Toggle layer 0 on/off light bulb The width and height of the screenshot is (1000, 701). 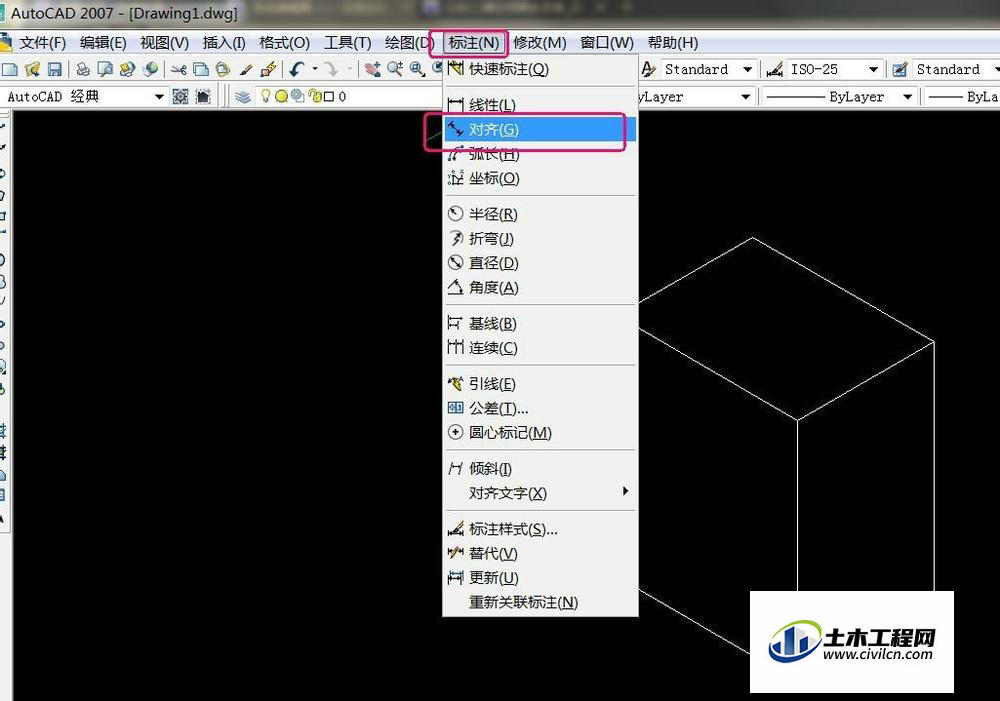point(266,96)
